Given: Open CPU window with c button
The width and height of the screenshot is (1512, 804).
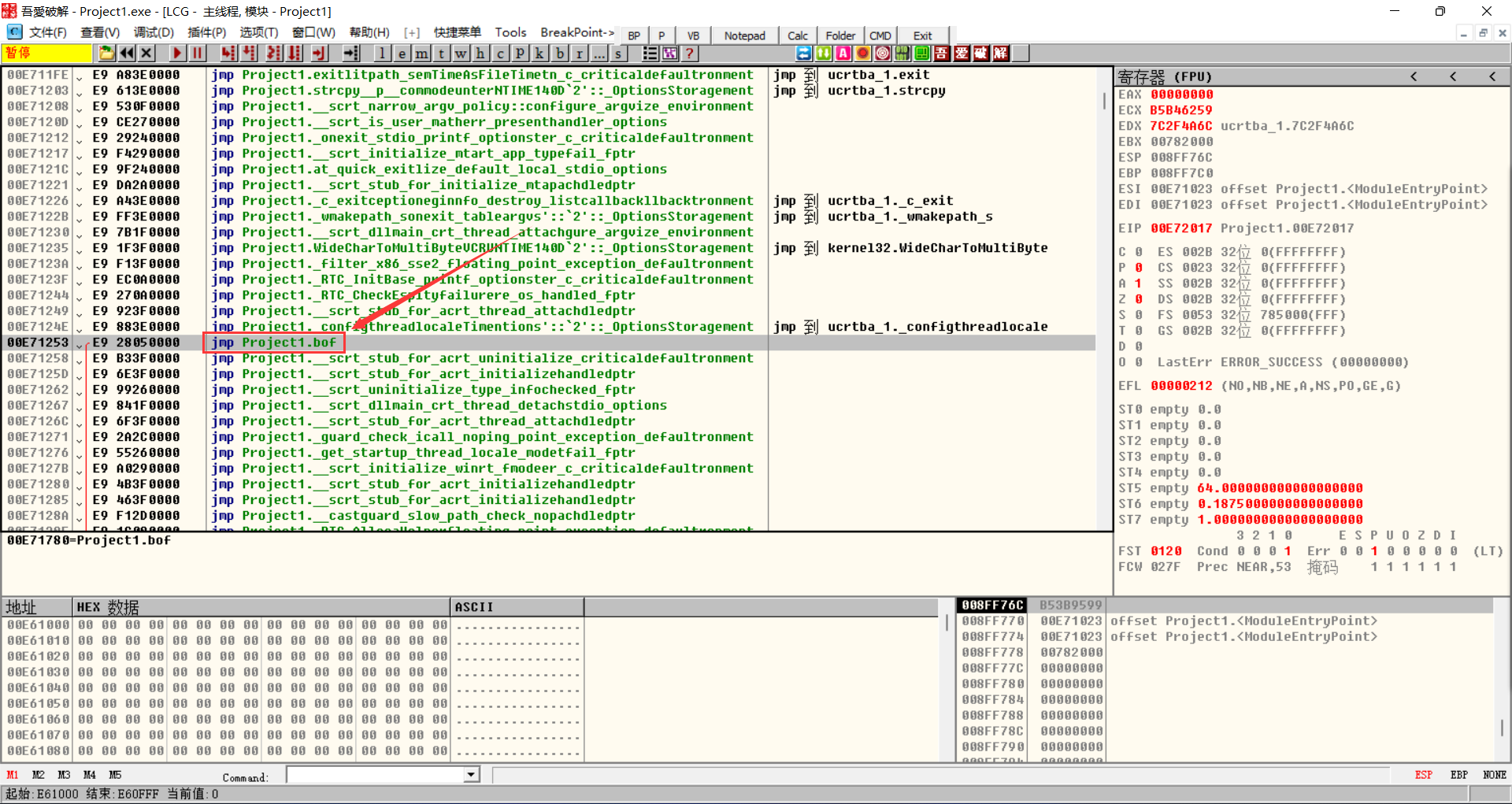Looking at the screenshot, I should click(500, 54).
